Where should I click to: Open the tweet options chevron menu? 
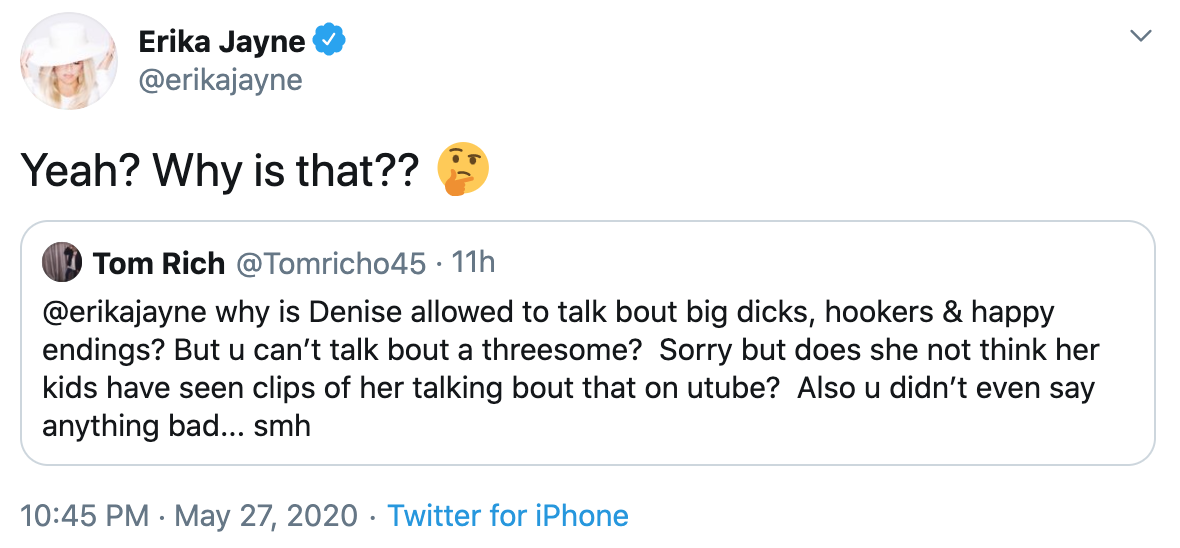(x=1139, y=37)
